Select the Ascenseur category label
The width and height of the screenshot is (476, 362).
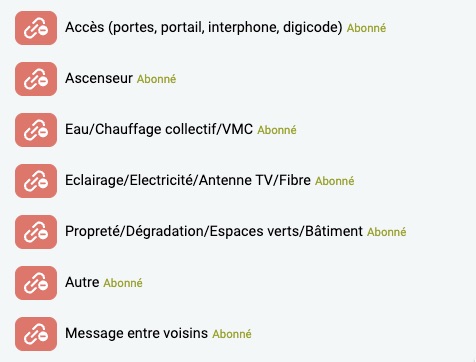(99, 78)
